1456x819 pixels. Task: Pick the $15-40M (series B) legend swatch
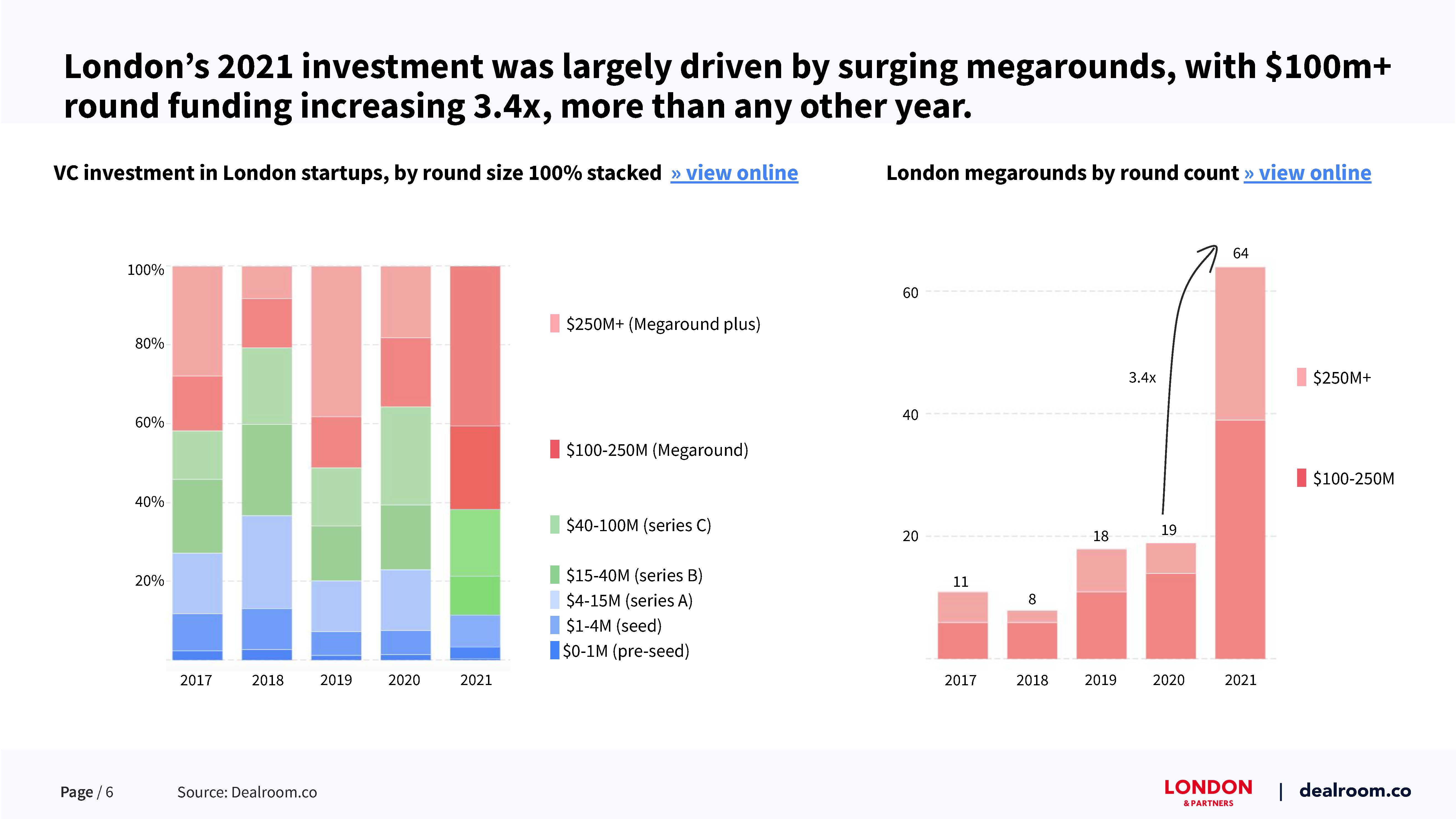point(554,575)
